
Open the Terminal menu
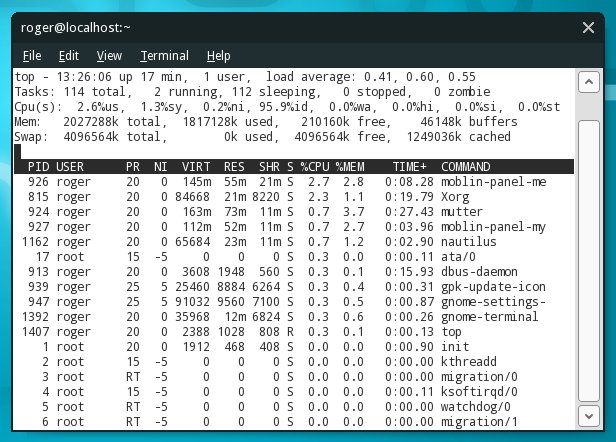click(165, 56)
